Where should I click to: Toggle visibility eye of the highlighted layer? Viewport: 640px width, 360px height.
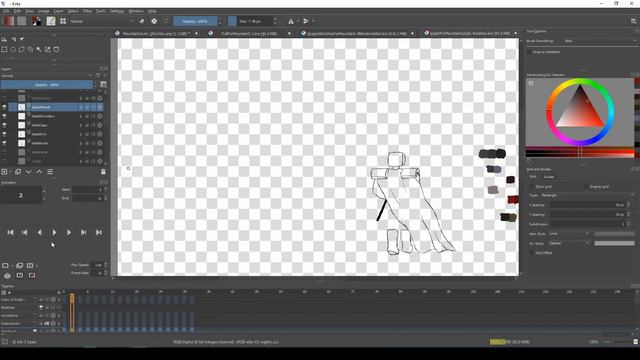[x=4, y=107]
